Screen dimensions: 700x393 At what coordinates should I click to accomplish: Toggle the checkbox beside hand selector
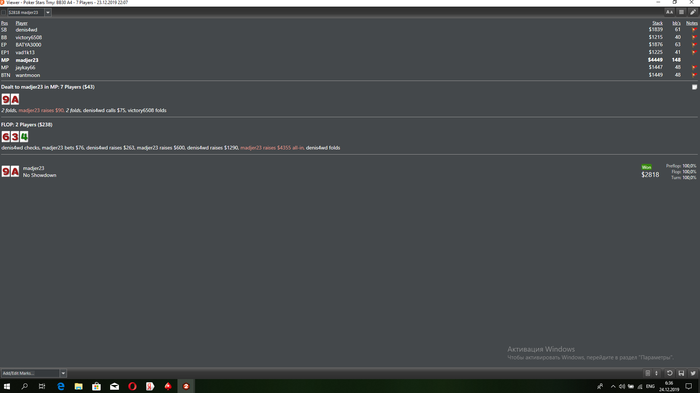(3, 13)
